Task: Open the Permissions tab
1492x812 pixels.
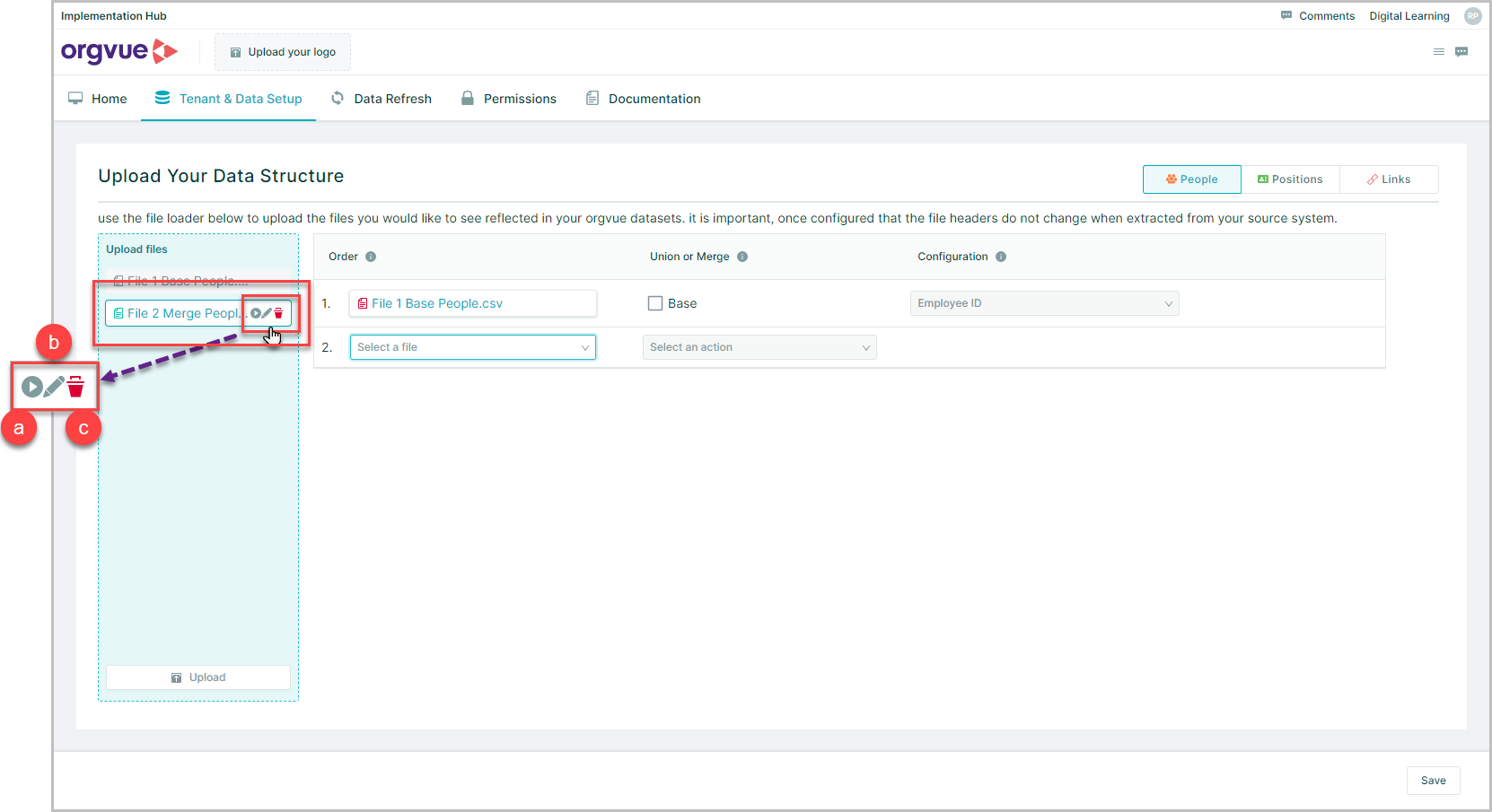Action: click(509, 99)
